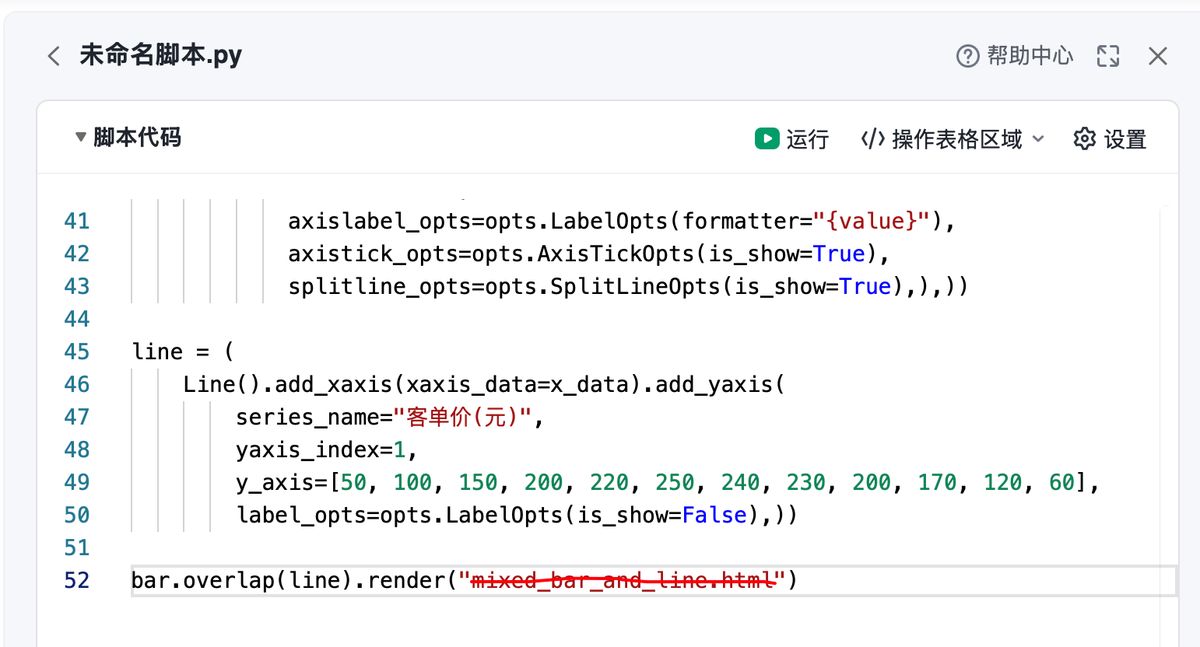Open the 帮助中心 question mark icon
The height and width of the screenshot is (647, 1200).
click(967, 56)
